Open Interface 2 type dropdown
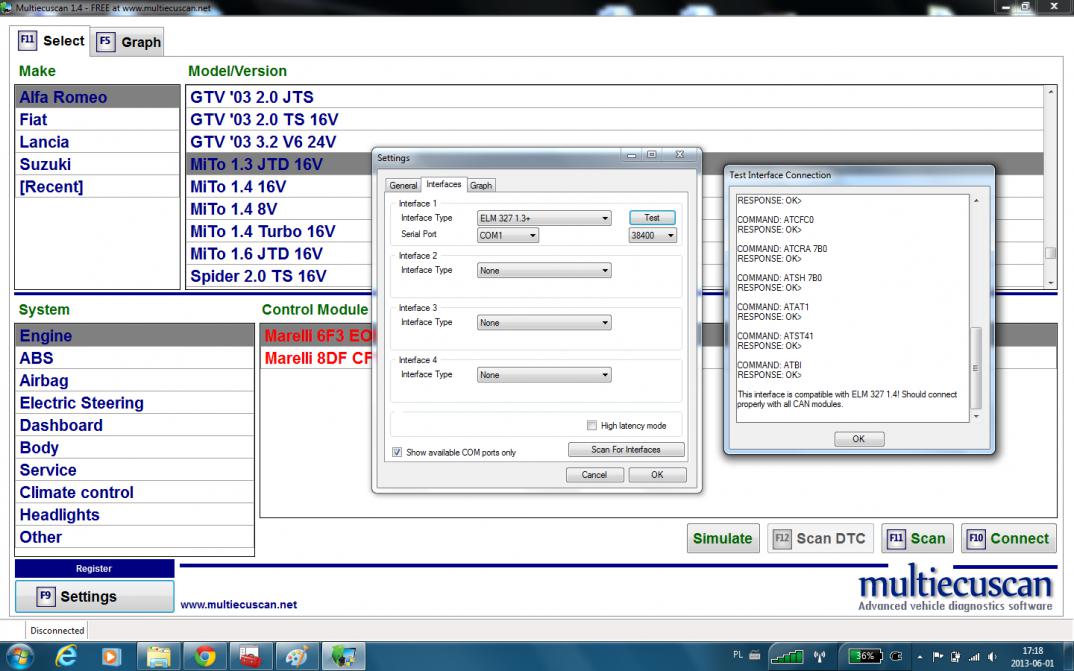 click(x=544, y=270)
